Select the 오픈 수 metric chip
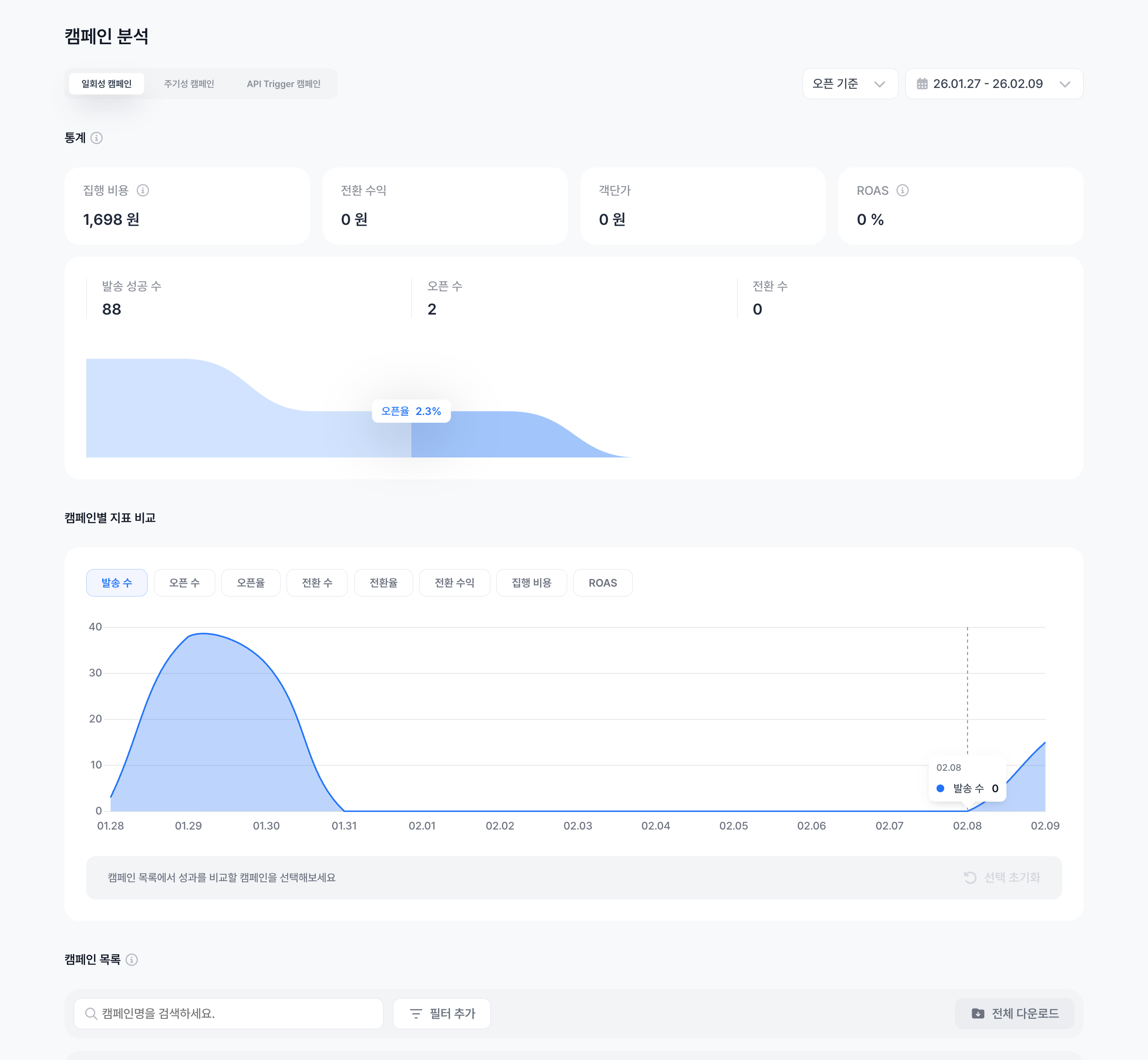This screenshot has width=1148, height=1060. [184, 583]
